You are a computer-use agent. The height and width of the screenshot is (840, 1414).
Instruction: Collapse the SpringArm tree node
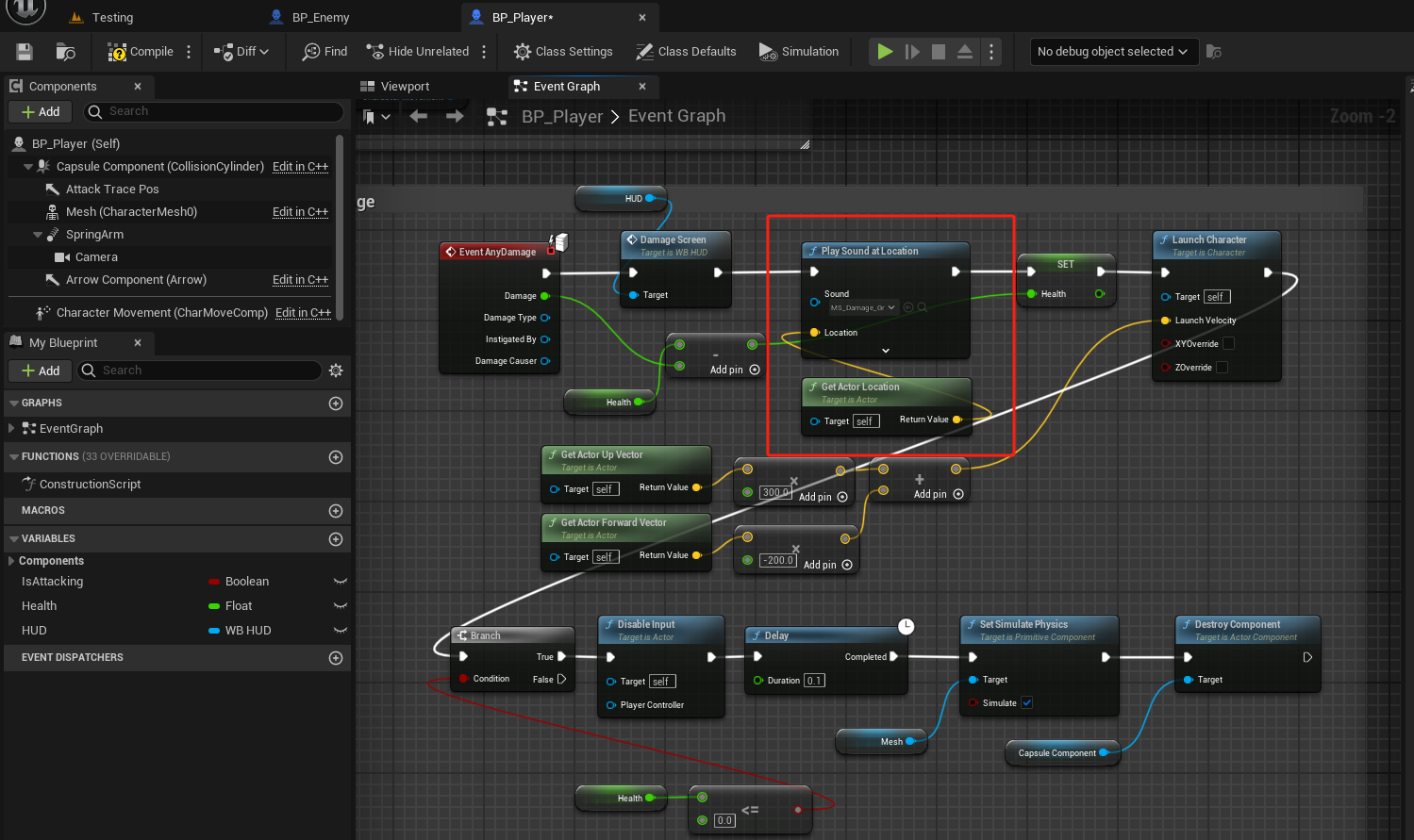[x=38, y=235]
